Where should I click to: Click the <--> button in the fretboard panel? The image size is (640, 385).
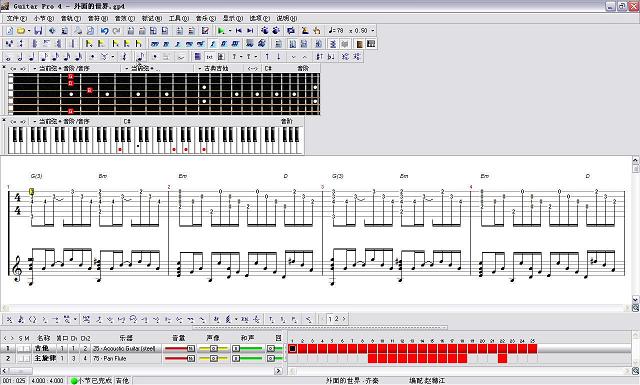pyautogui.click(x=253, y=68)
